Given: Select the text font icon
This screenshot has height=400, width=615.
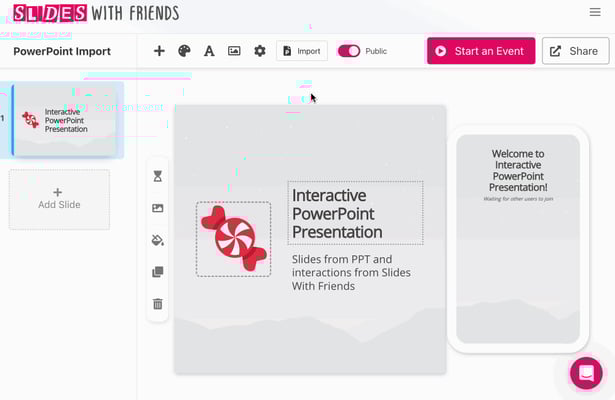Looking at the screenshot, I should click(209, 51).
